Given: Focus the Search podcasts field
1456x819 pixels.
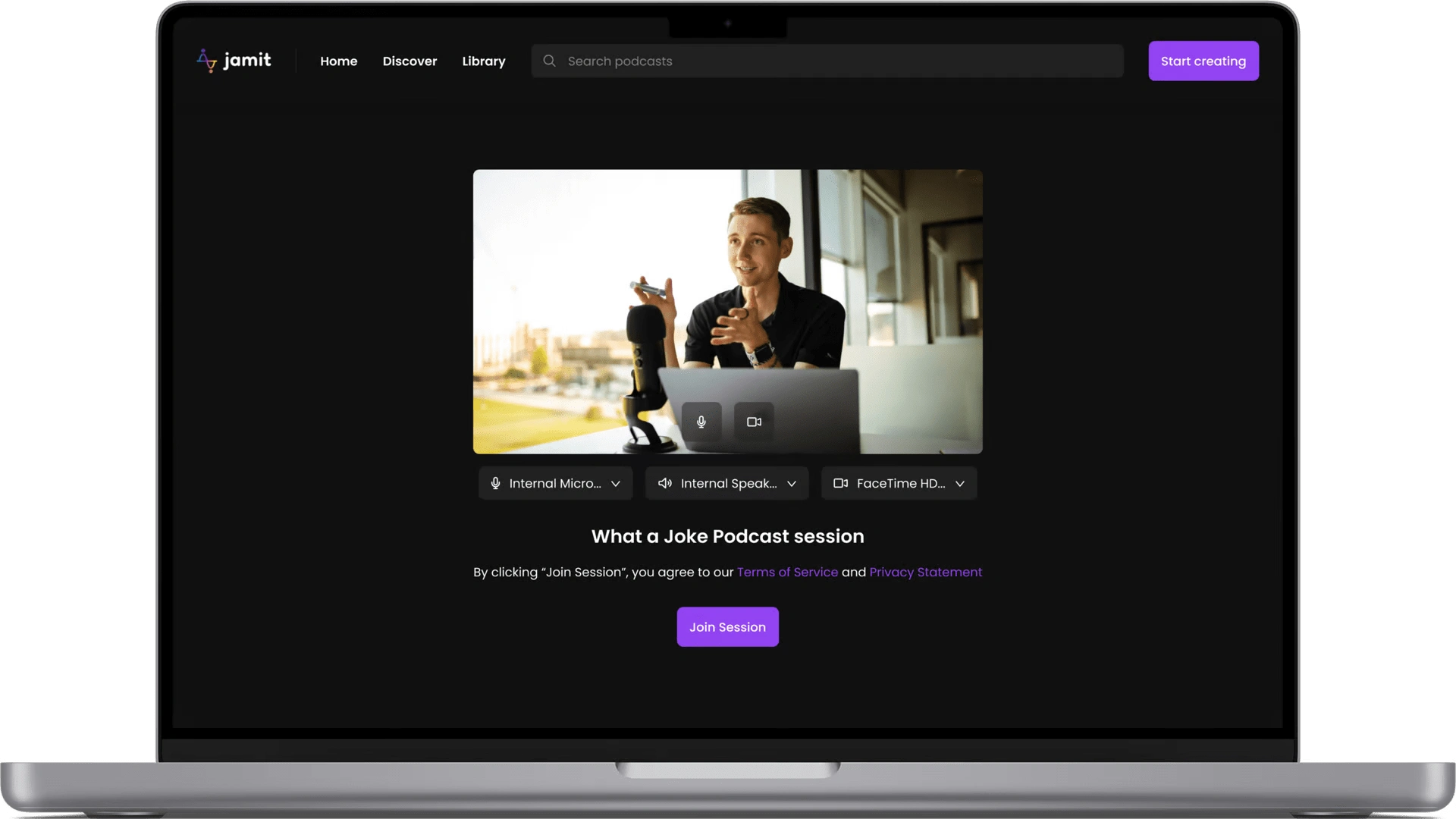Looking at the screenshot, I should tap(827, 61).
